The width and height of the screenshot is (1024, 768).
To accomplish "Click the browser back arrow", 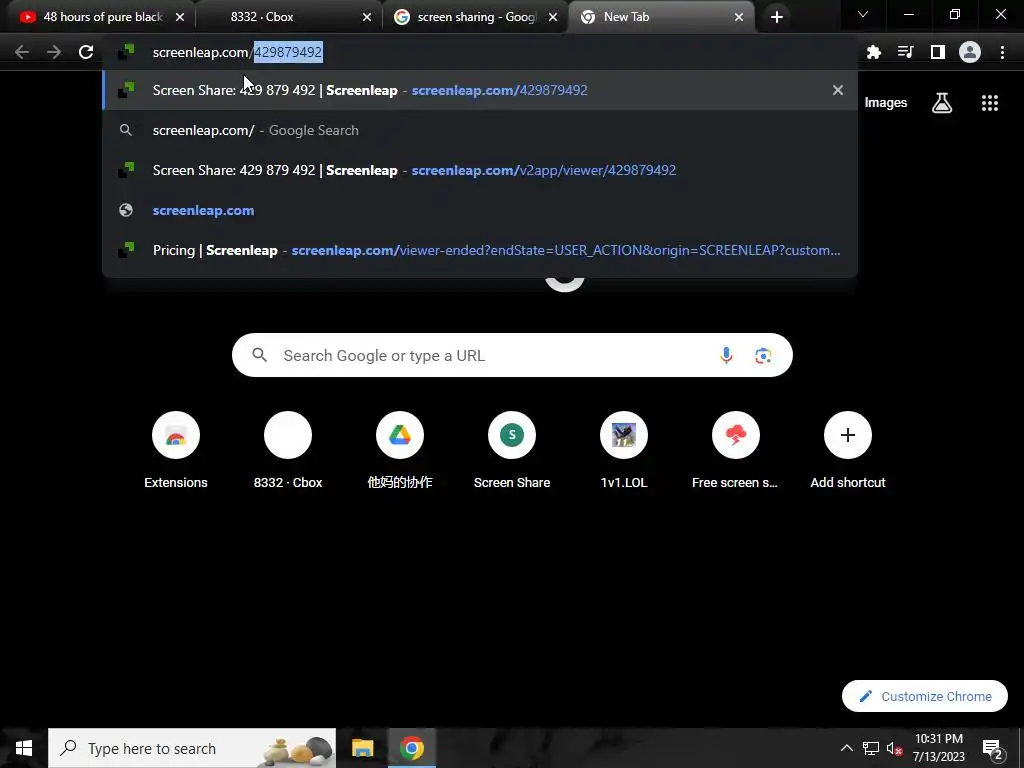I will click(x=22, y=52).
